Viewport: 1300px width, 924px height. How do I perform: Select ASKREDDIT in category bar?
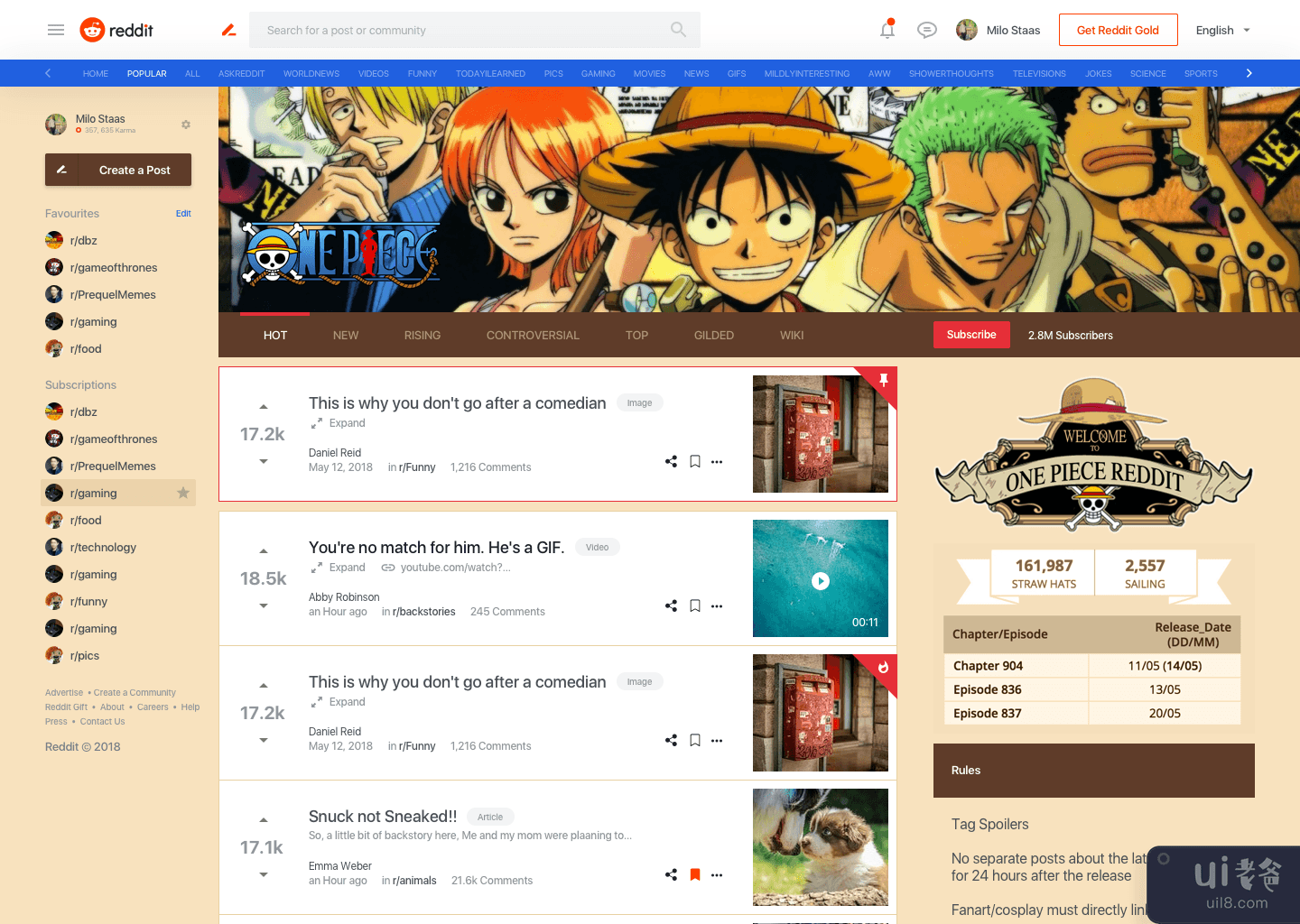point(241,74)
